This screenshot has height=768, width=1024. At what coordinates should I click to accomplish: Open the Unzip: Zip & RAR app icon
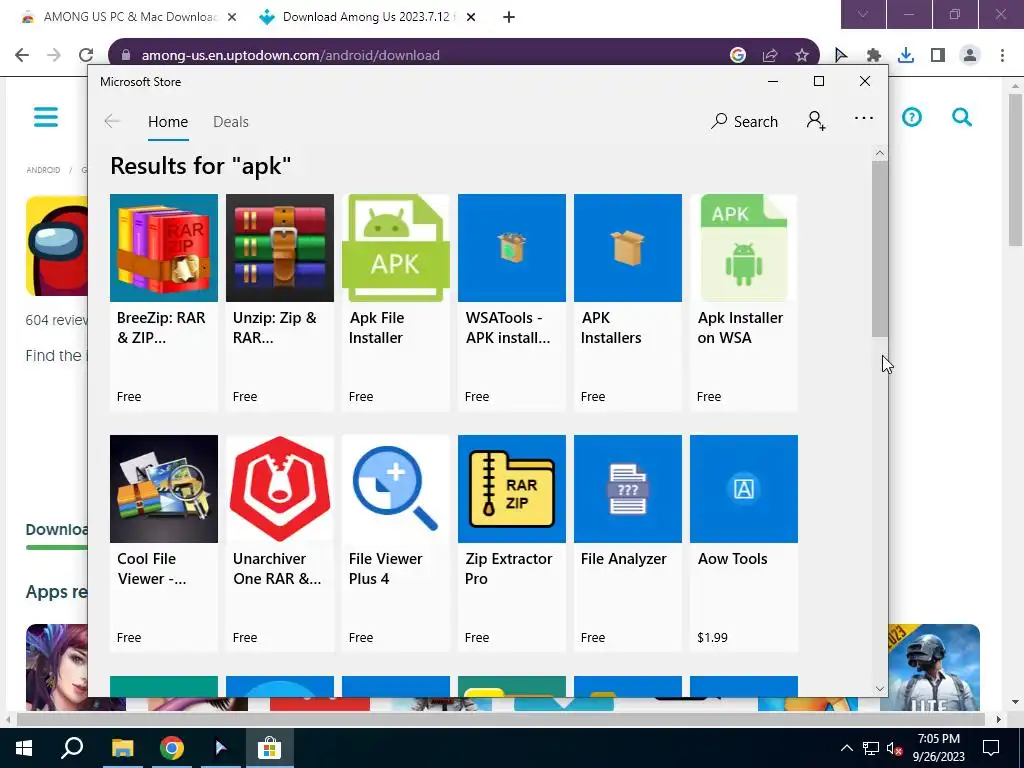click(x=280, y=248)
